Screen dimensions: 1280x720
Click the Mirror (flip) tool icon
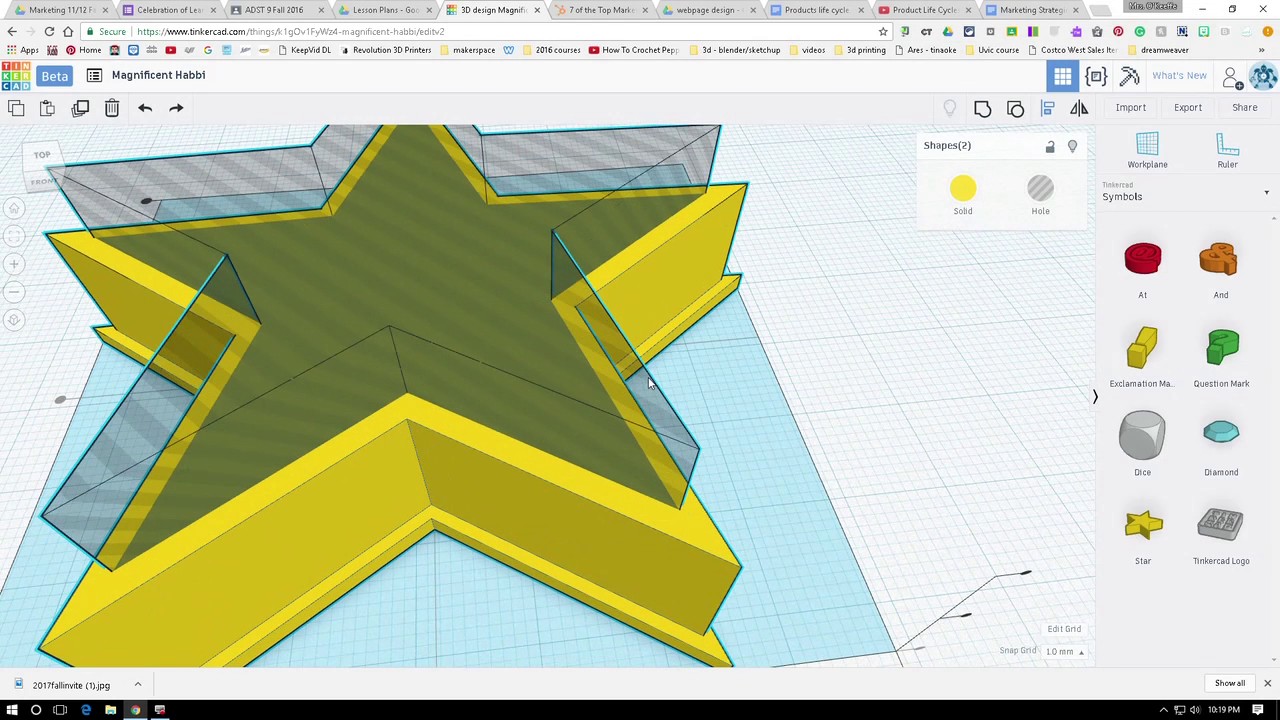[1079, 108]
